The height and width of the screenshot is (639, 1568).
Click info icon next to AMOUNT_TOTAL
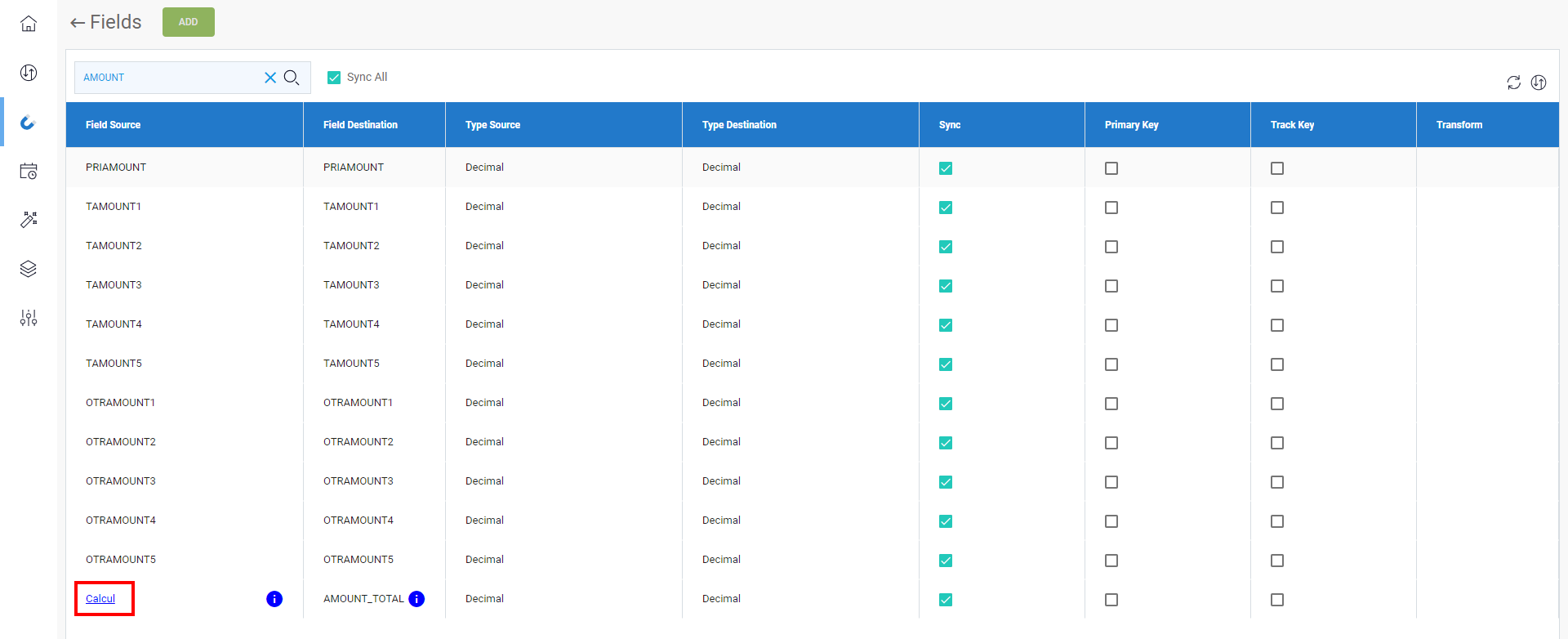click(x=416, y=599)
